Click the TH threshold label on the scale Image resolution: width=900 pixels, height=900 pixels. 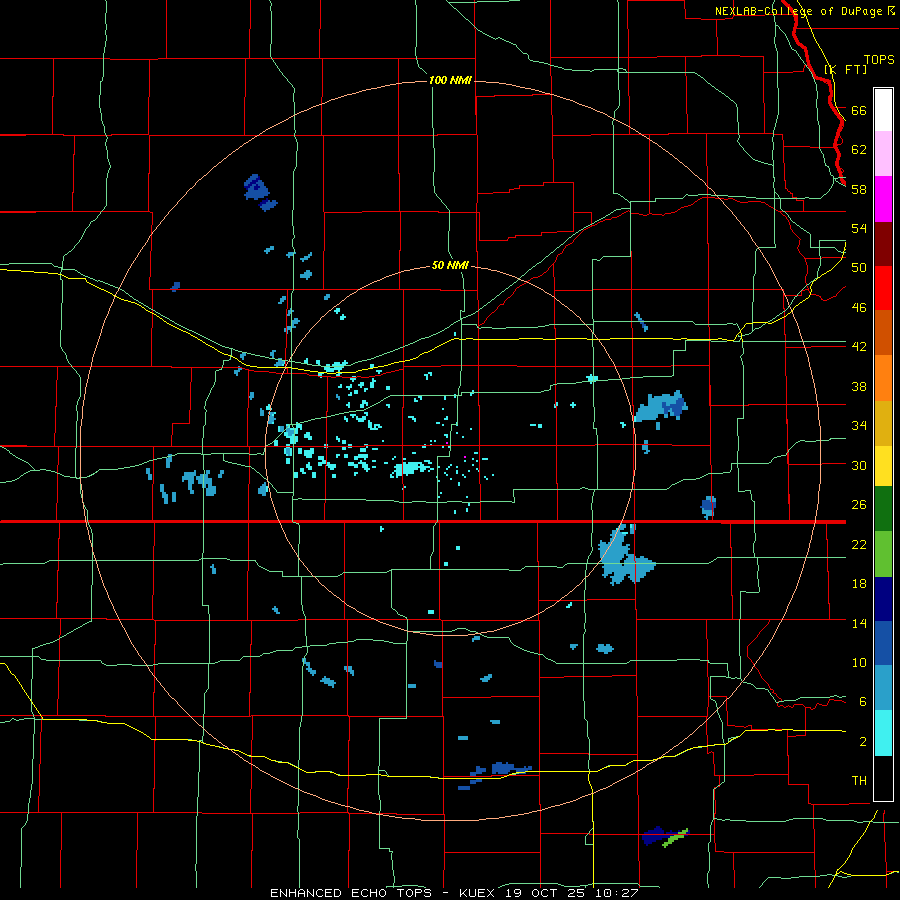coord(859,780)
